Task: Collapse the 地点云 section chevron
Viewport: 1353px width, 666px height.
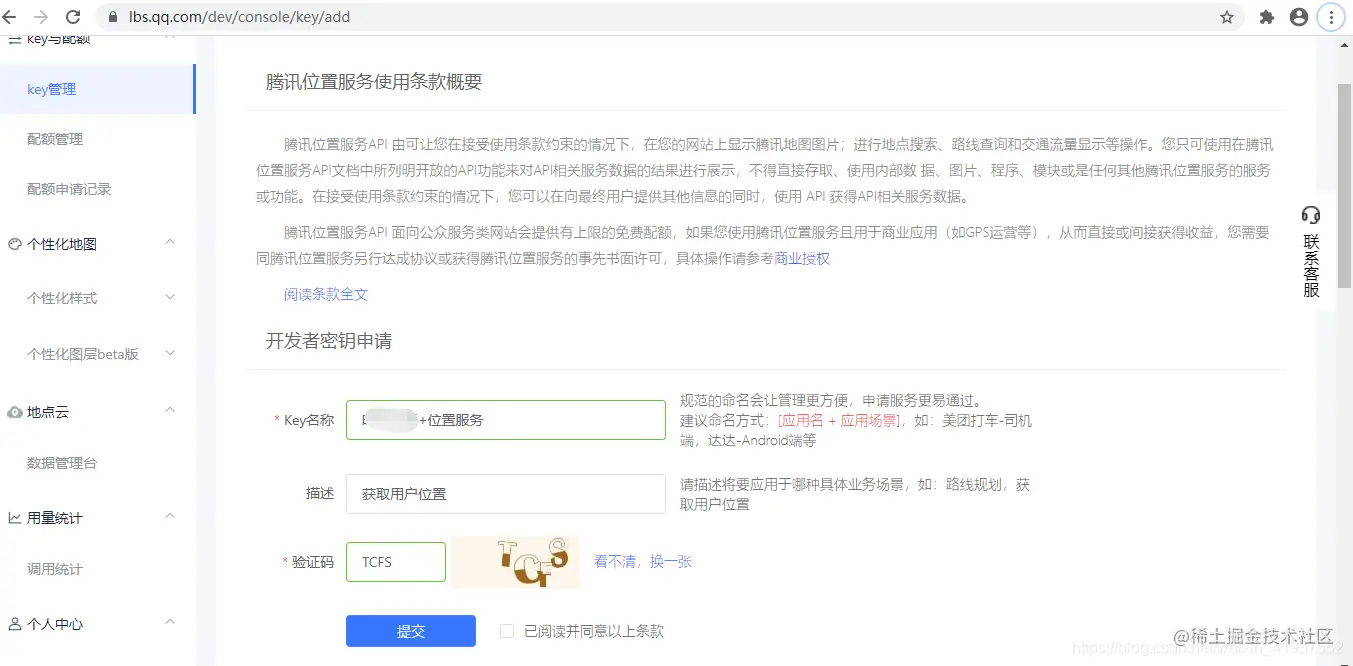Action: click(x=170, y=411)
